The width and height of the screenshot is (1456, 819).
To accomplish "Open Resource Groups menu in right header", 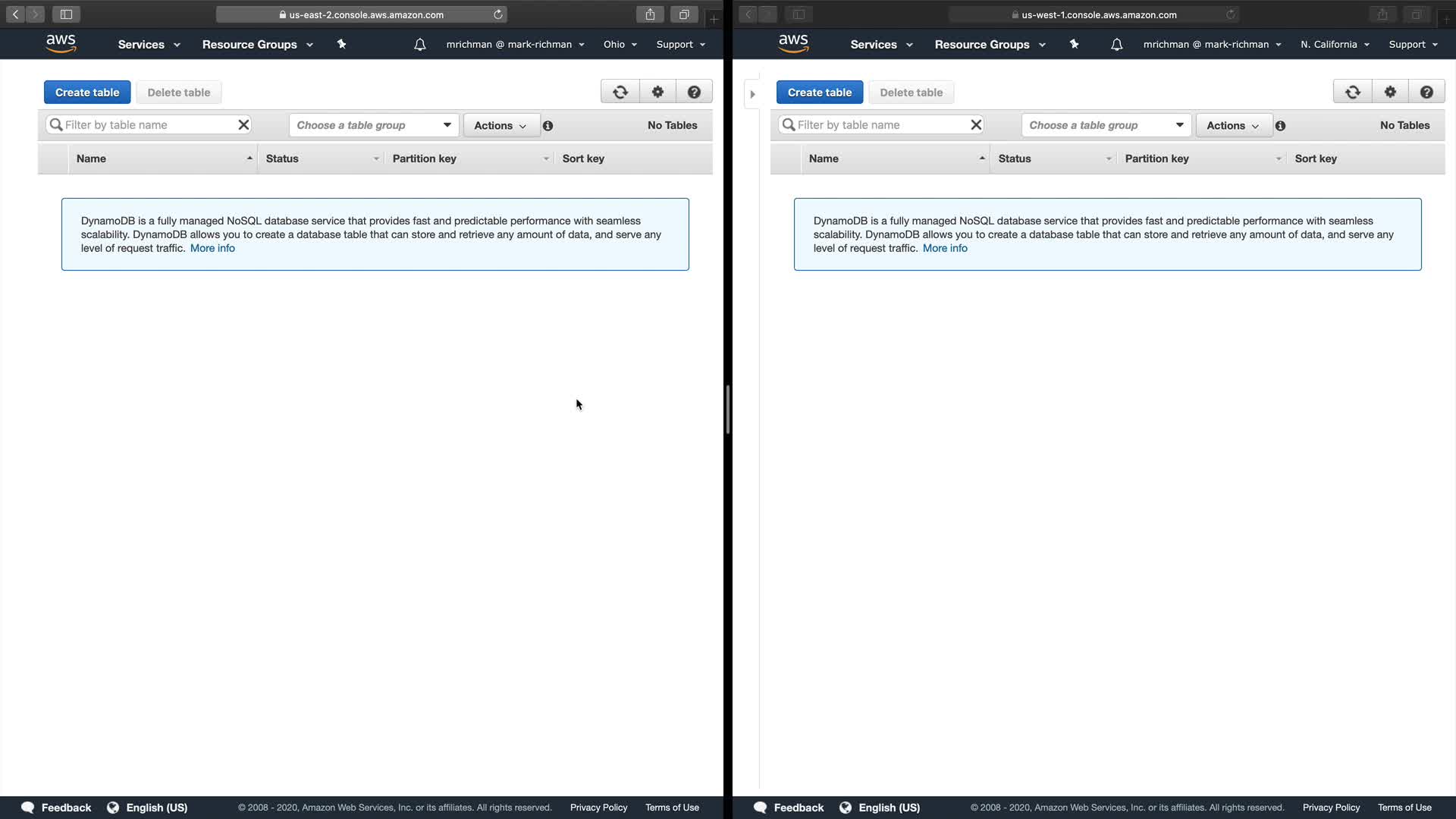I will point(990,45).
